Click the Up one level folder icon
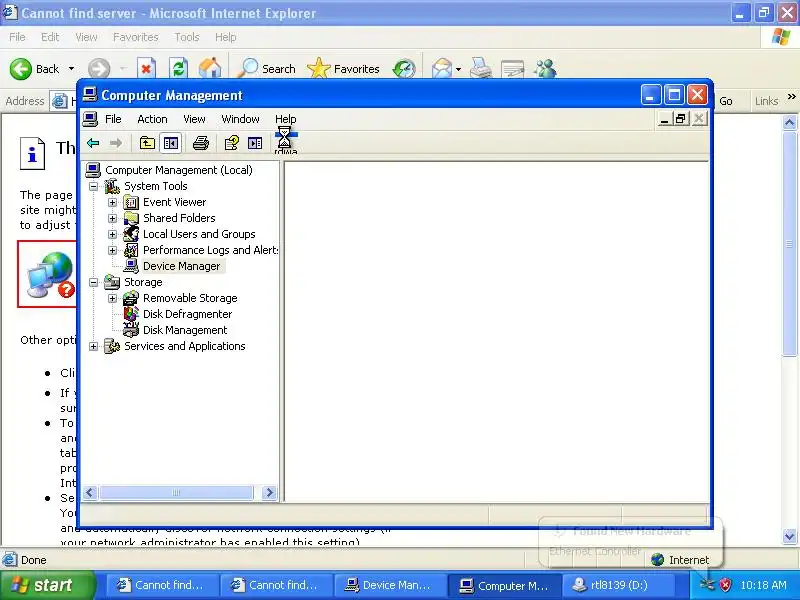Screen dimensions: 800x600 click(147, 143)
